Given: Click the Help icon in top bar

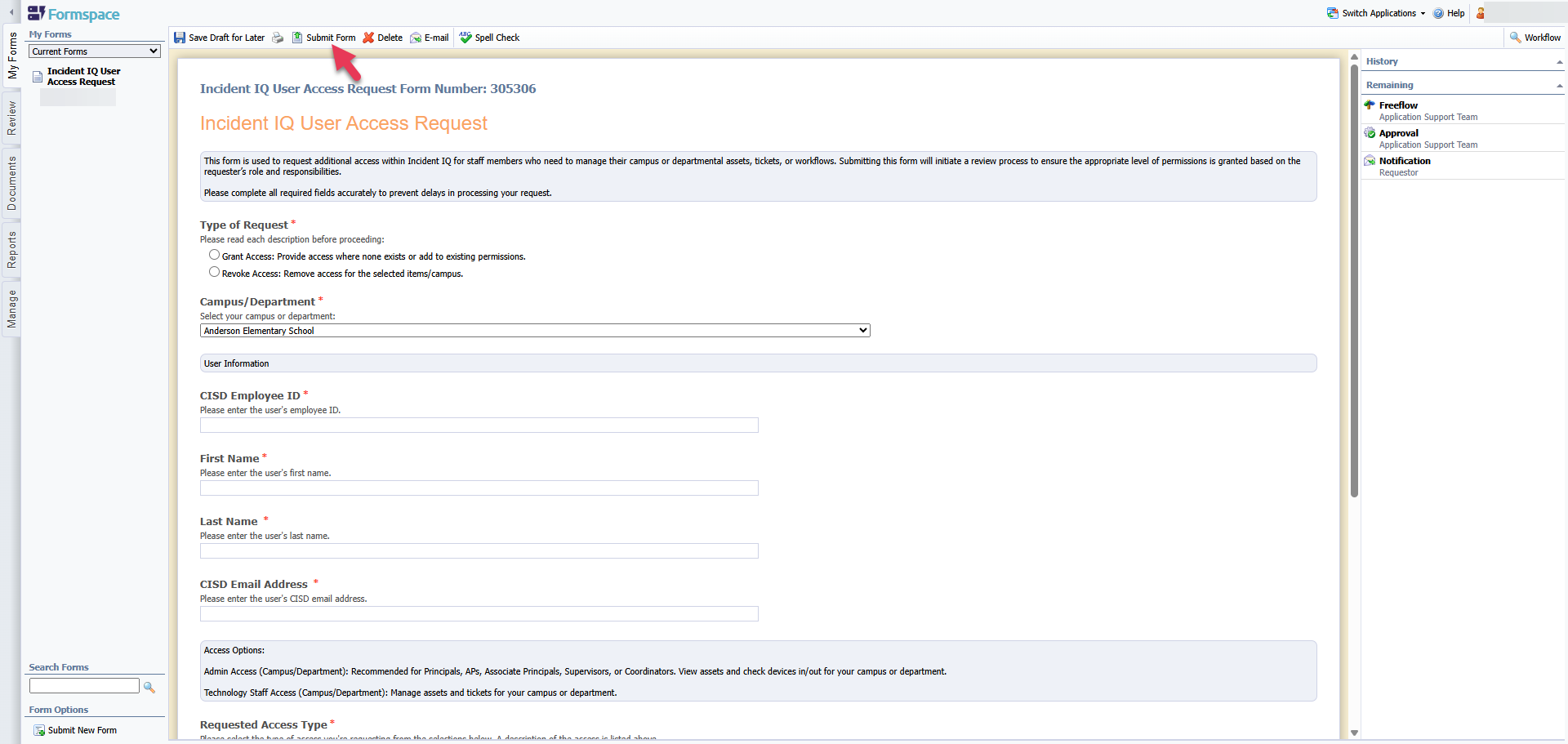Looking at the screenshot, I should click(1439, 13).
